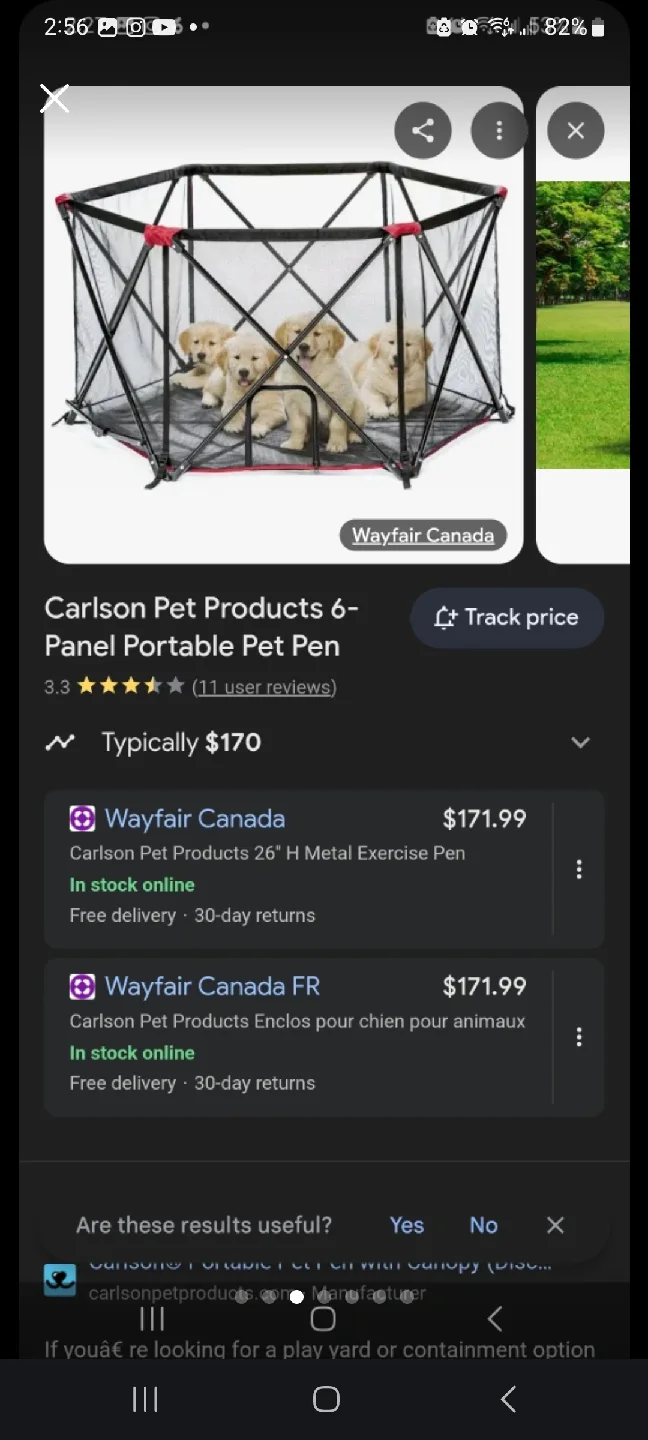The image size is (648, 1440).
Task: Mark the results useful by tapping Yes
Action: pos(406,1224)
